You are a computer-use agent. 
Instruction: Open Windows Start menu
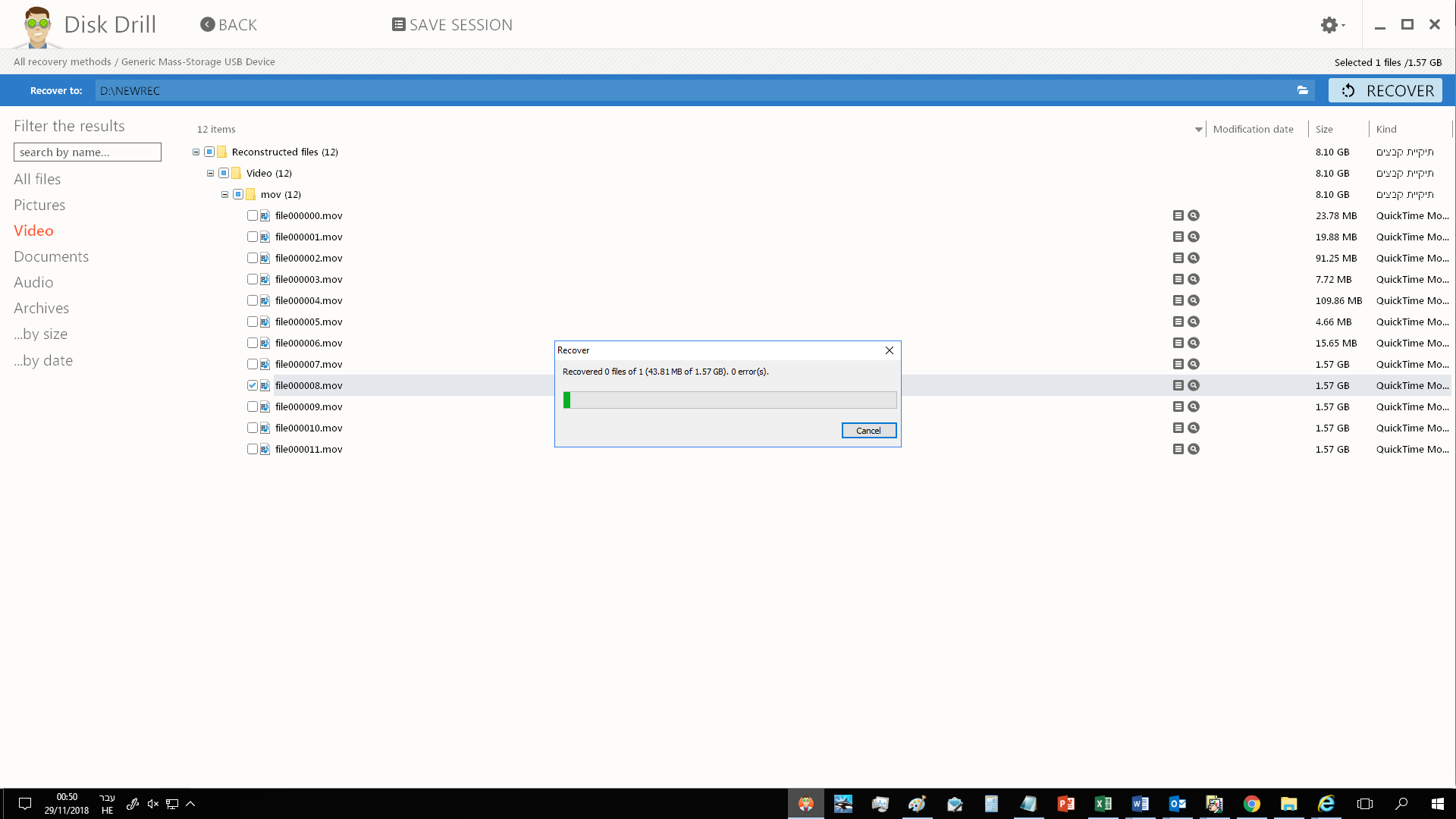[1438, 804]
